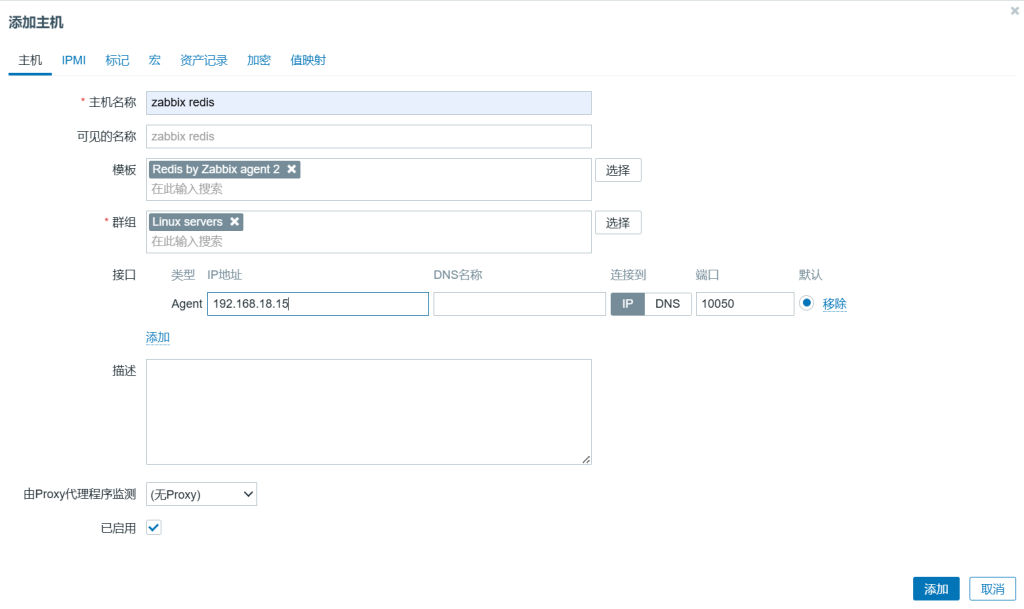Remove the Redis by Zabbix agent 2 template tag
The width and height of the screenshot is (1024, 609).
click(x=292, y=169)
